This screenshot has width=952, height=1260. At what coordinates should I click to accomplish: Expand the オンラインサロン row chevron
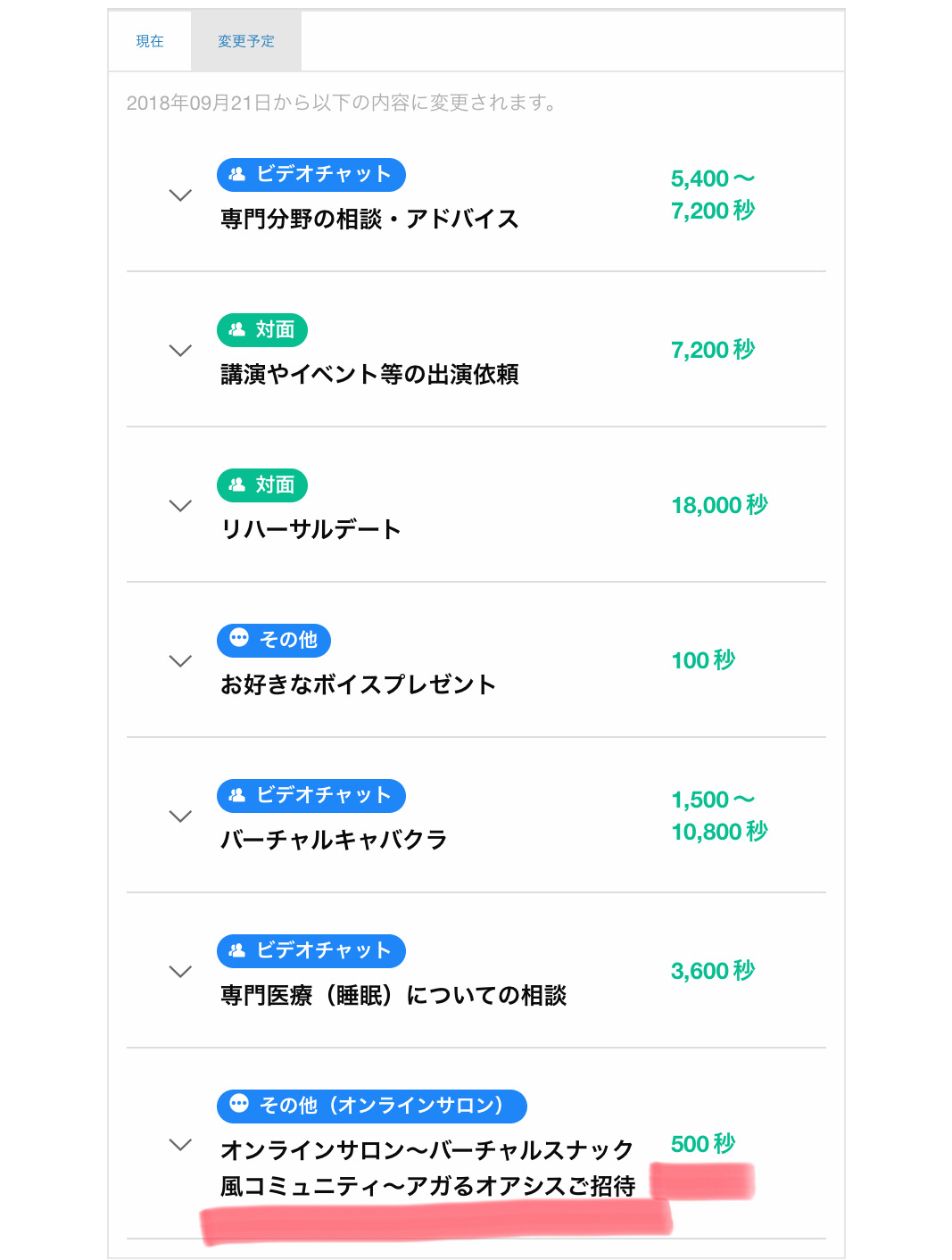pyautogui.click(x=180, y=1145)
